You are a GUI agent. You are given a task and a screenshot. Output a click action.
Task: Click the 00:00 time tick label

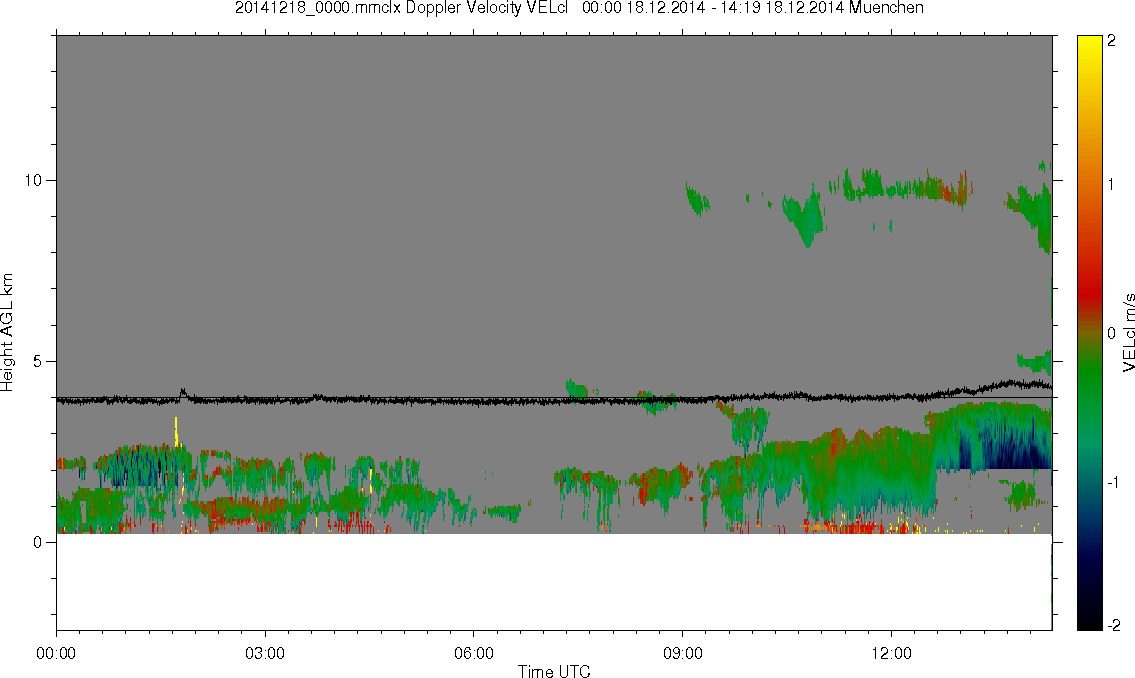(56, 653)
